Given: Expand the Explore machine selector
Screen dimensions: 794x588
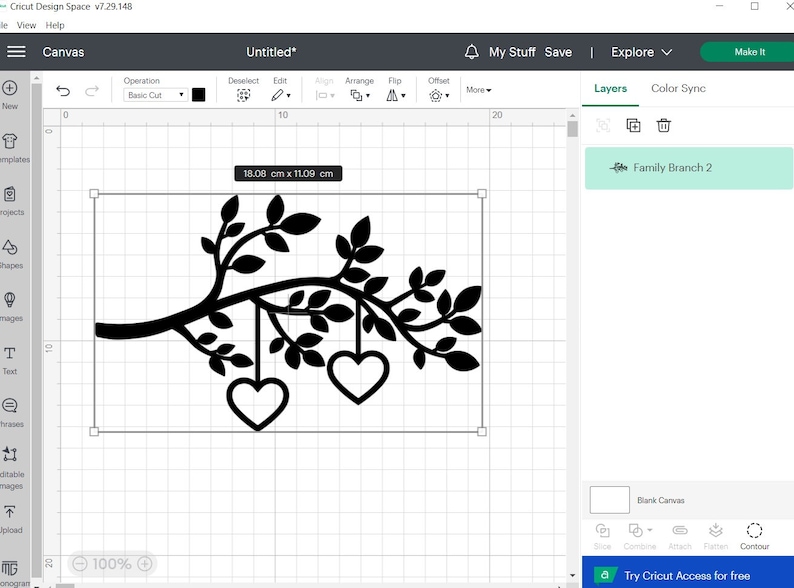Looking at the screenshot, I should [x=641, y=52].
